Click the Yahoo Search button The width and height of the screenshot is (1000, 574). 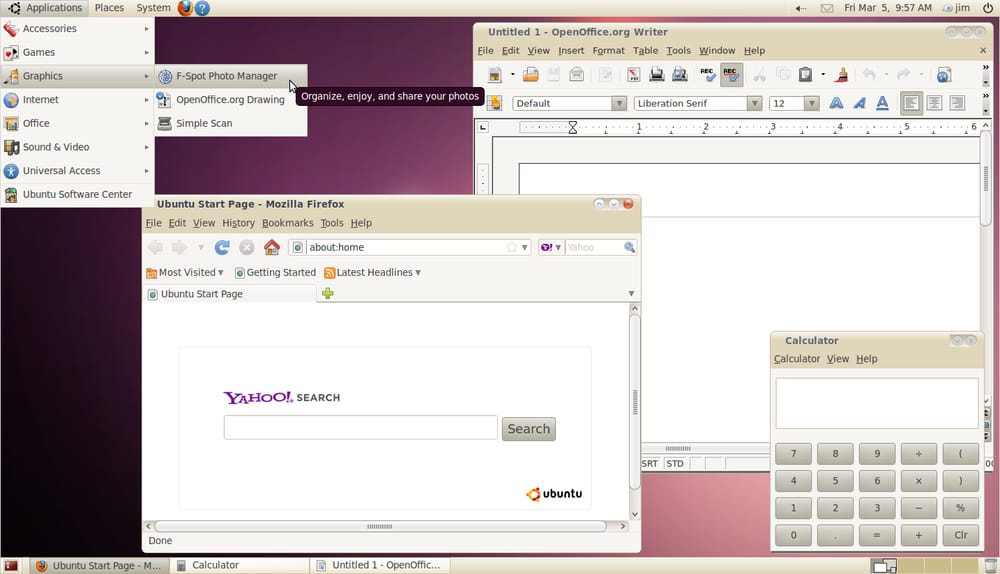coord(528,429)
